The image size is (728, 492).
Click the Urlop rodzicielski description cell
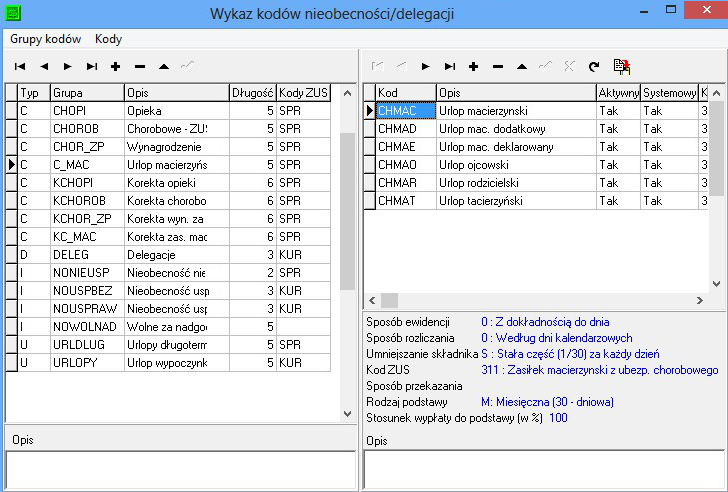[x=516, y=183]
